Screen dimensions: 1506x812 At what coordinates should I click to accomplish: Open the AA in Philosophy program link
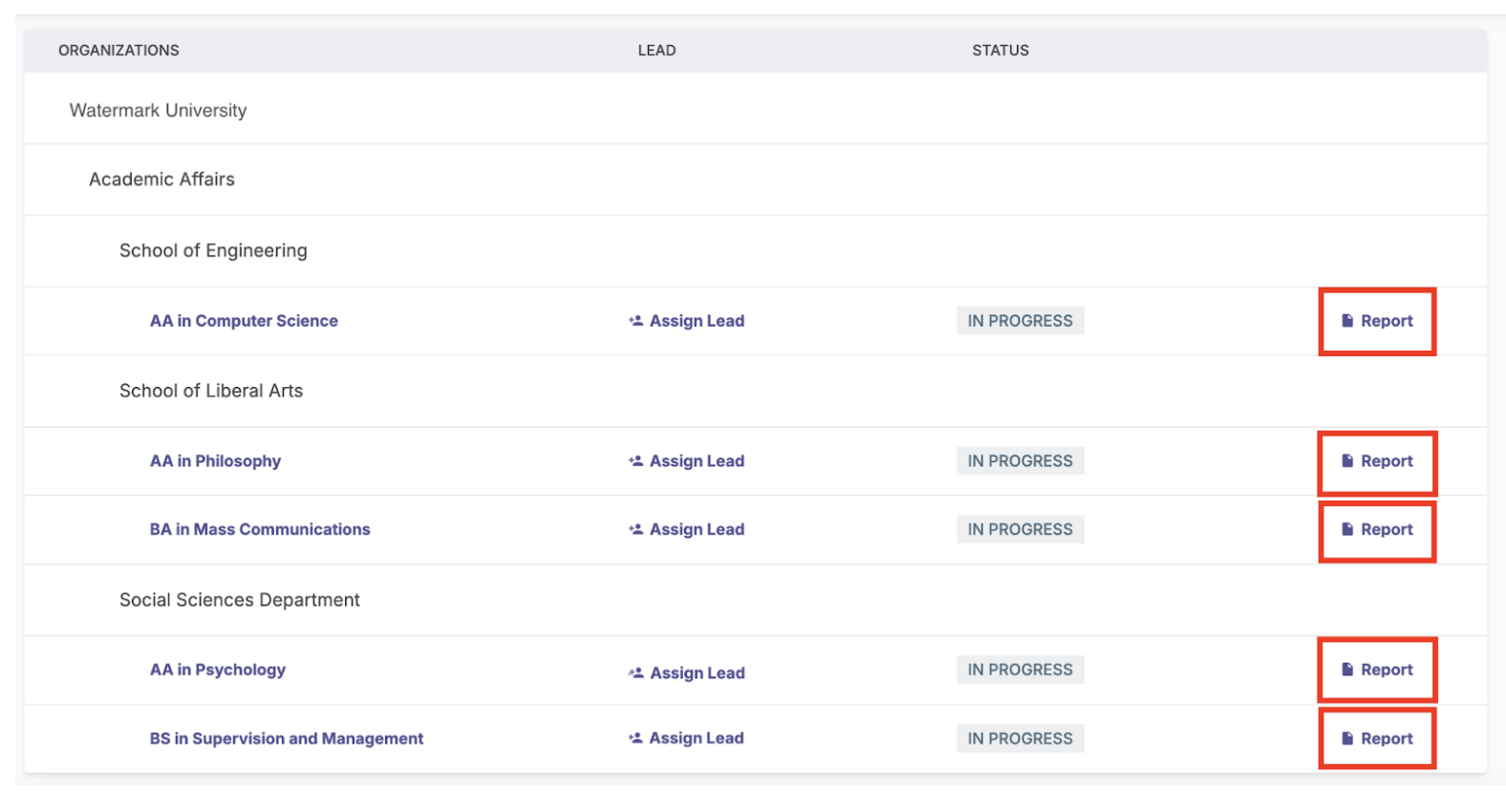click(215, 461)
